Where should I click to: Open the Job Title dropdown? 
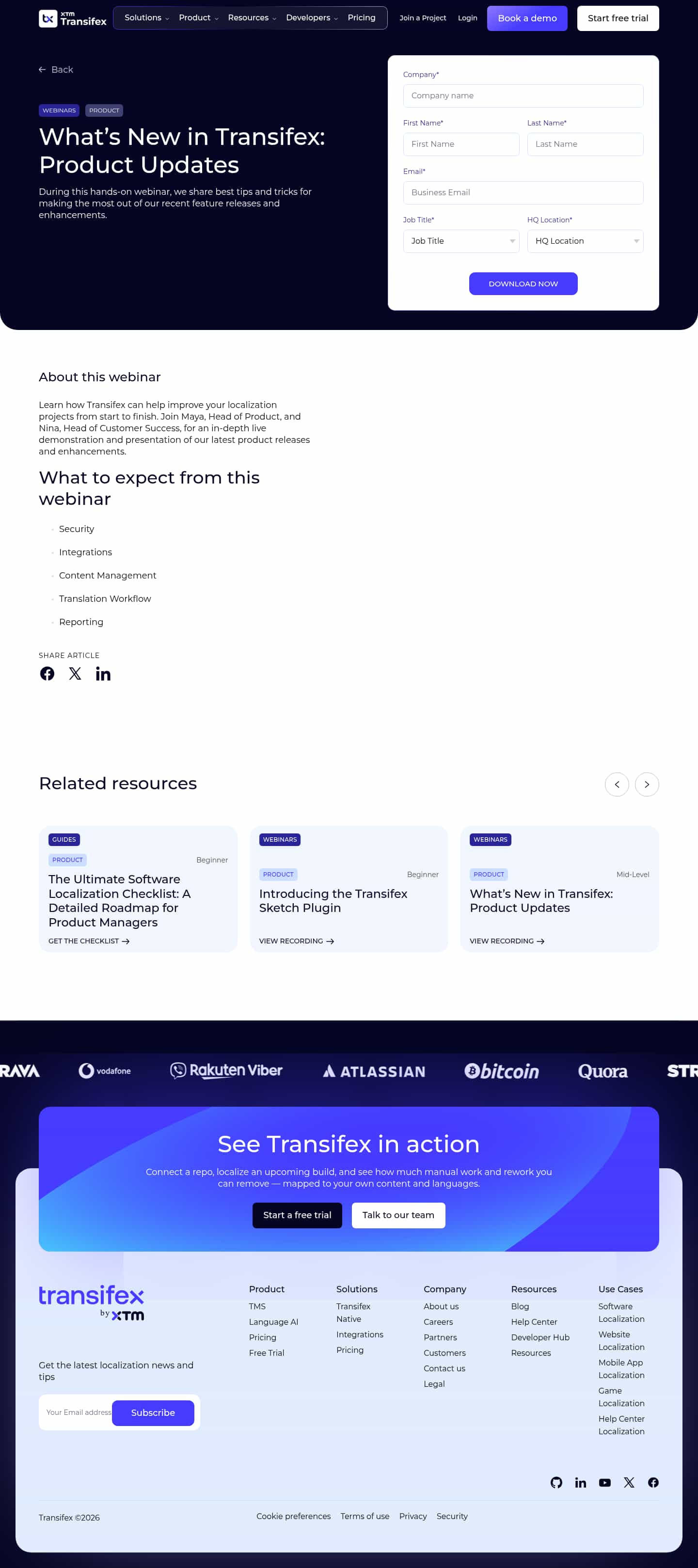461,241
